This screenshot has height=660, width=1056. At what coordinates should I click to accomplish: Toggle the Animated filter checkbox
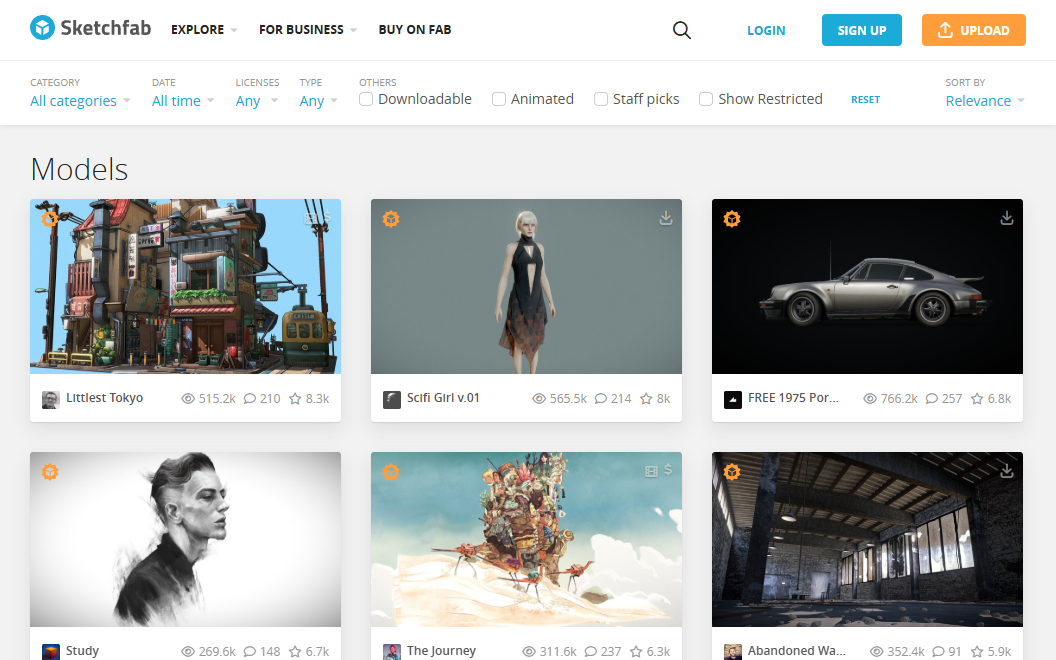499,99
